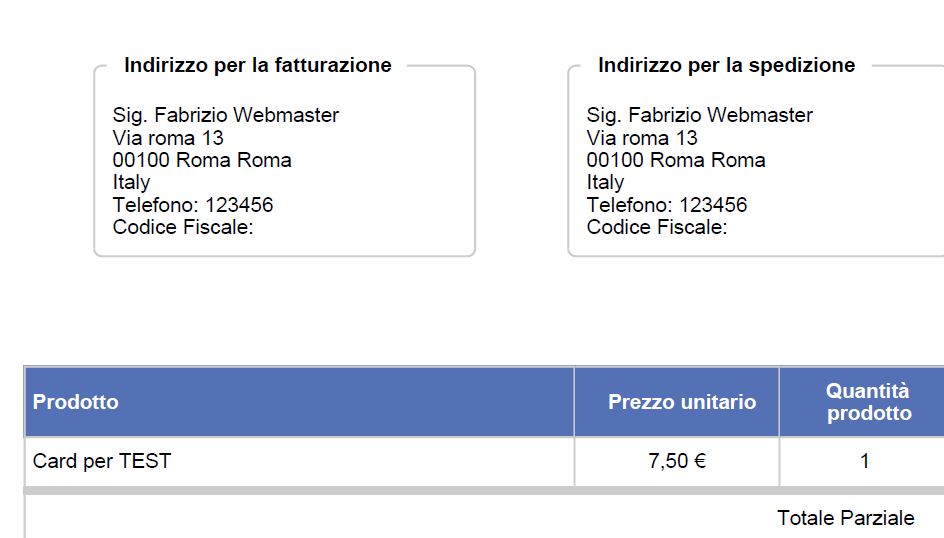944x538 pixels.
Task: Click the Indirizzo per la spedizione heading
Action: (727, 65)
